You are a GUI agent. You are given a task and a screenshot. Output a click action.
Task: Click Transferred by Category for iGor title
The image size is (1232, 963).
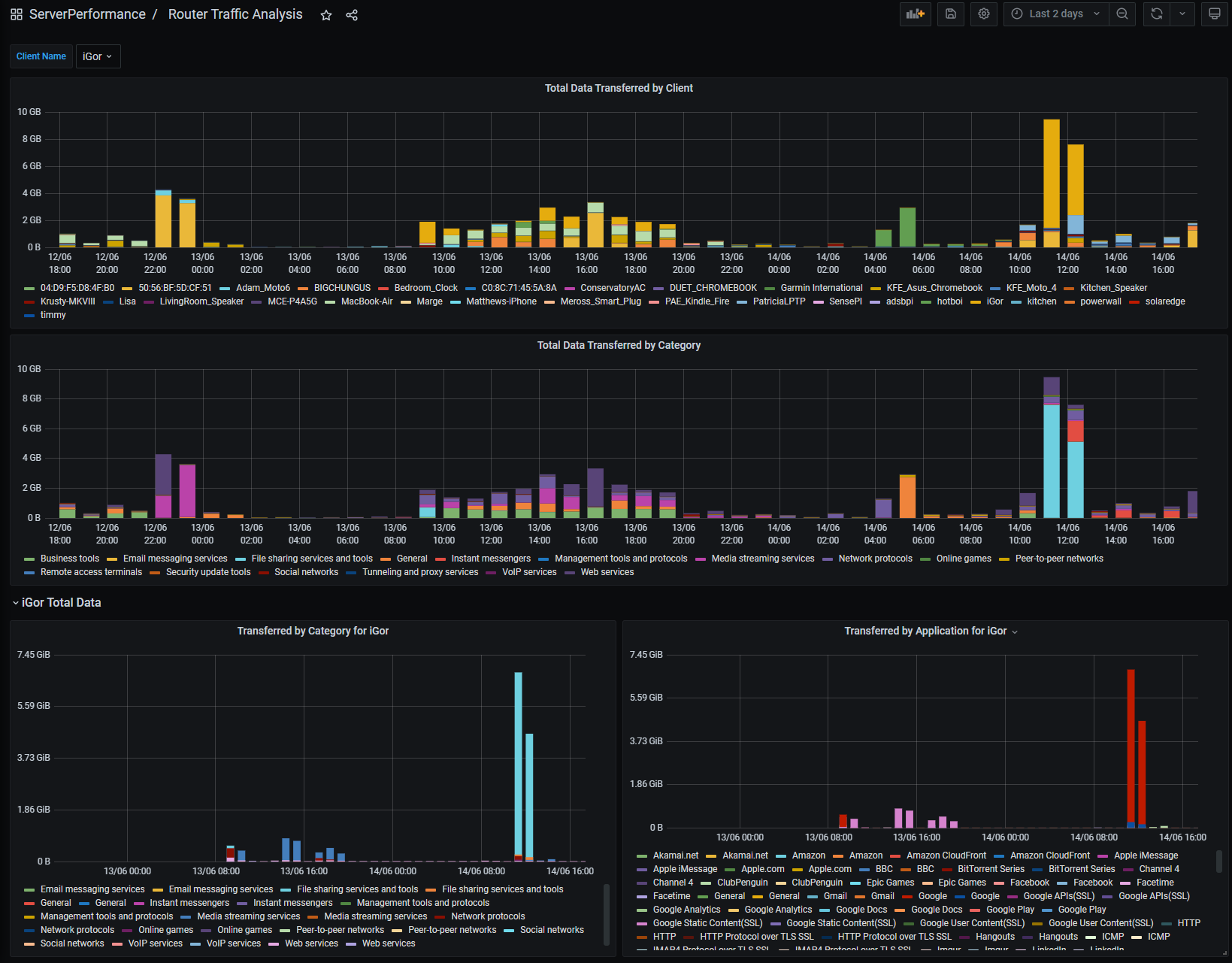click(x=313, y=631)
